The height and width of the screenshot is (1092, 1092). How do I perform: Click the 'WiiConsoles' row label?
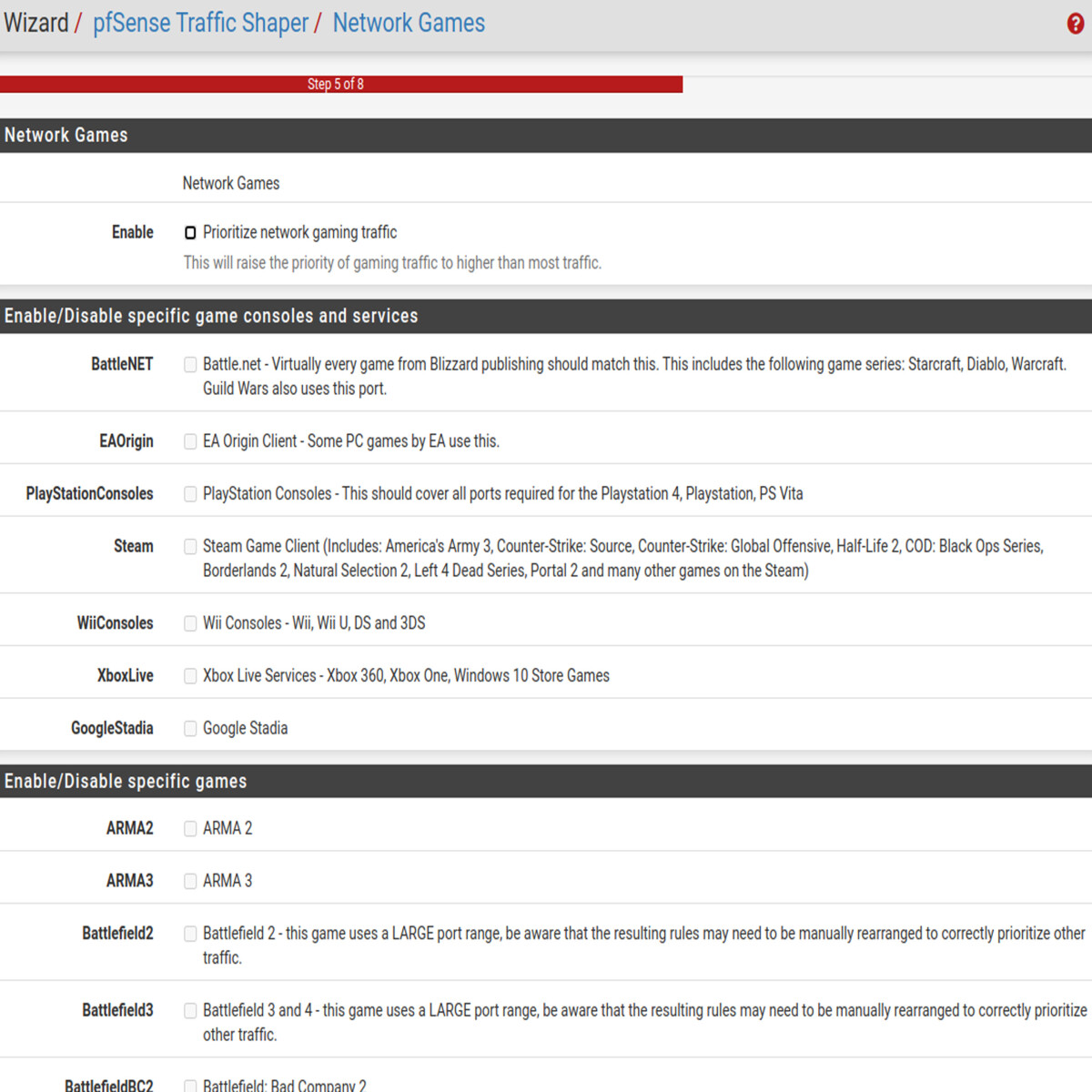[x=115, y=622]
